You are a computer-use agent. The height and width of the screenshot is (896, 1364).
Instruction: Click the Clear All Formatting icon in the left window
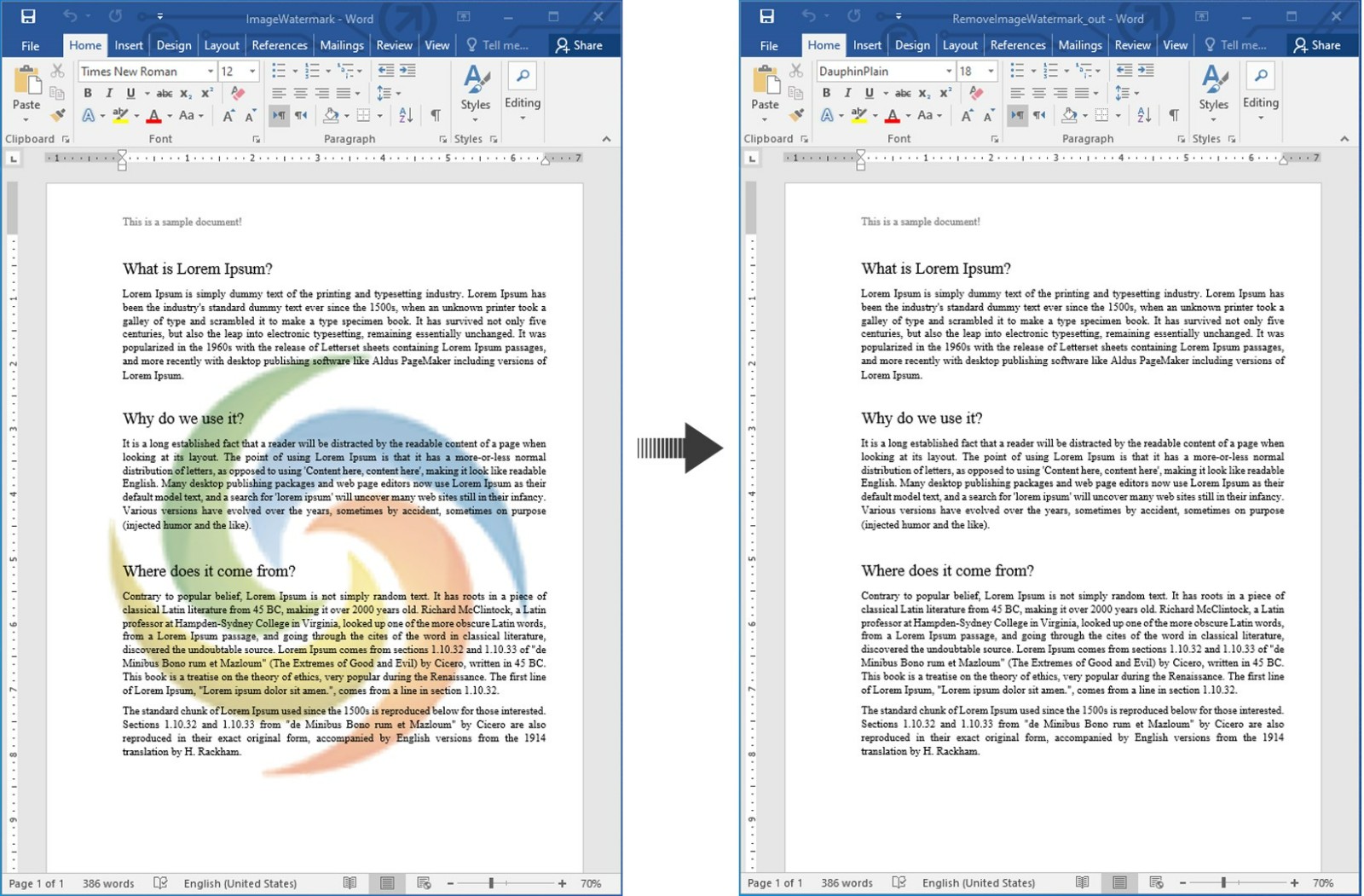pyautogui.click(x=238, y=93)
